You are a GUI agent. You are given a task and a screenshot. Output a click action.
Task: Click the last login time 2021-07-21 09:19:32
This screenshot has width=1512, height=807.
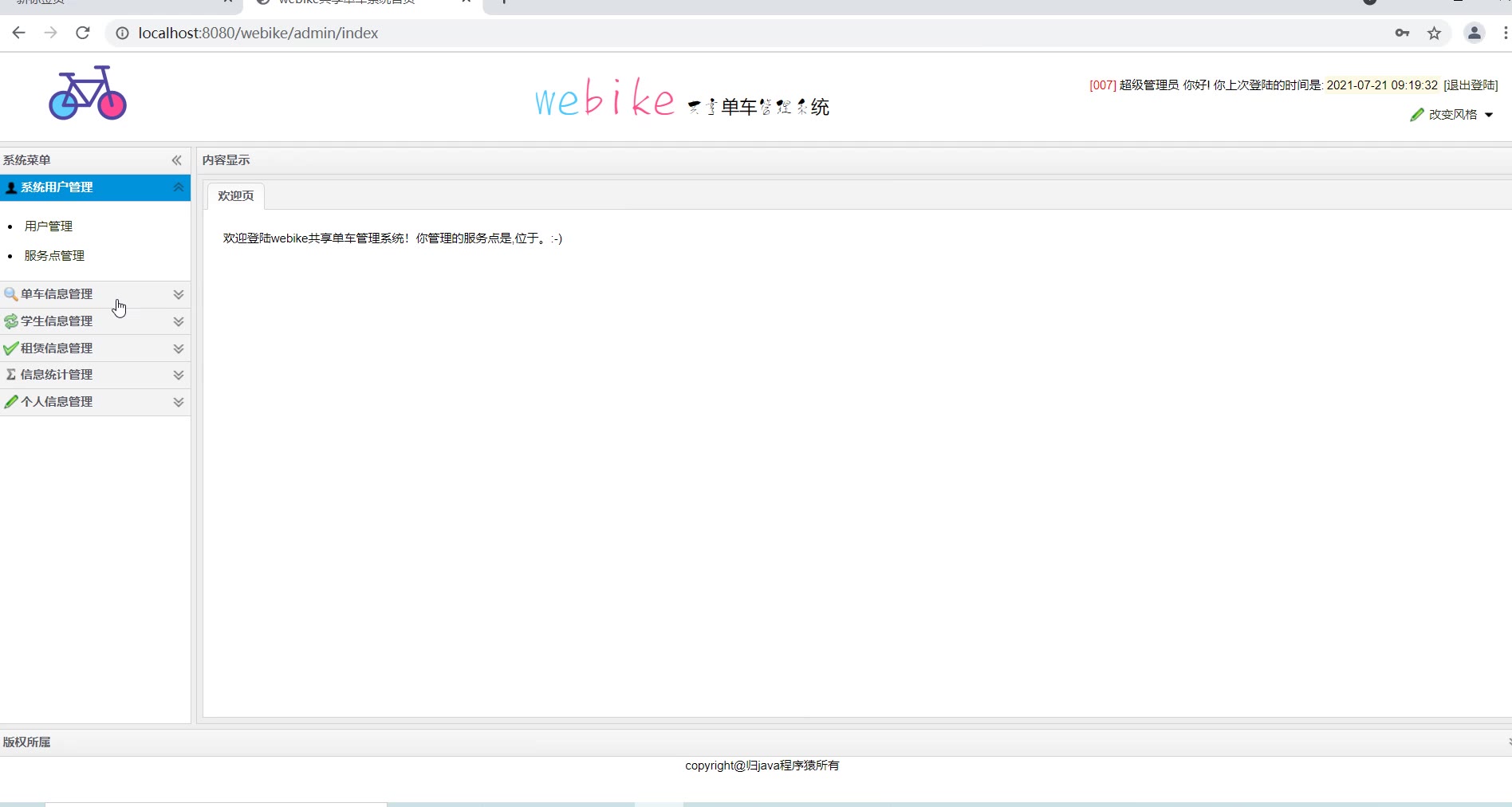[1382, 85]
